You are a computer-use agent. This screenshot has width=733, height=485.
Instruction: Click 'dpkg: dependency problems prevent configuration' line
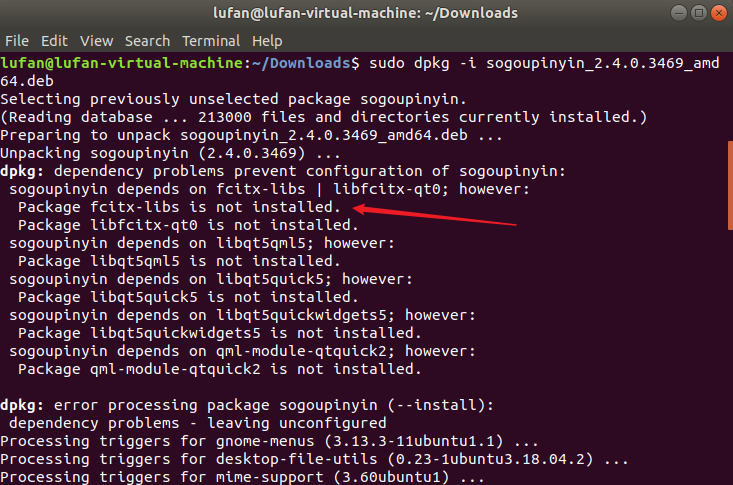click(283, 171)
